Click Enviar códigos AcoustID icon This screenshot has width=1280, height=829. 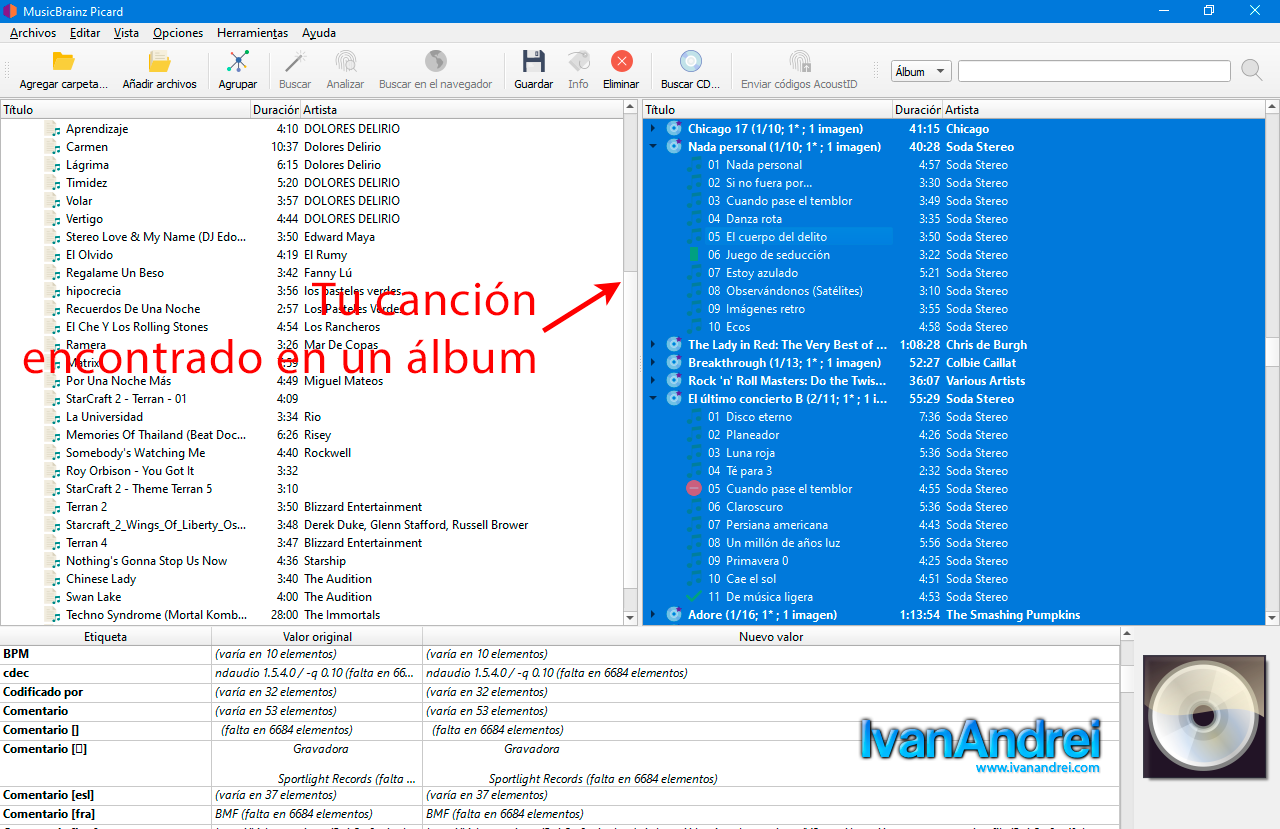tap(799, 61)
